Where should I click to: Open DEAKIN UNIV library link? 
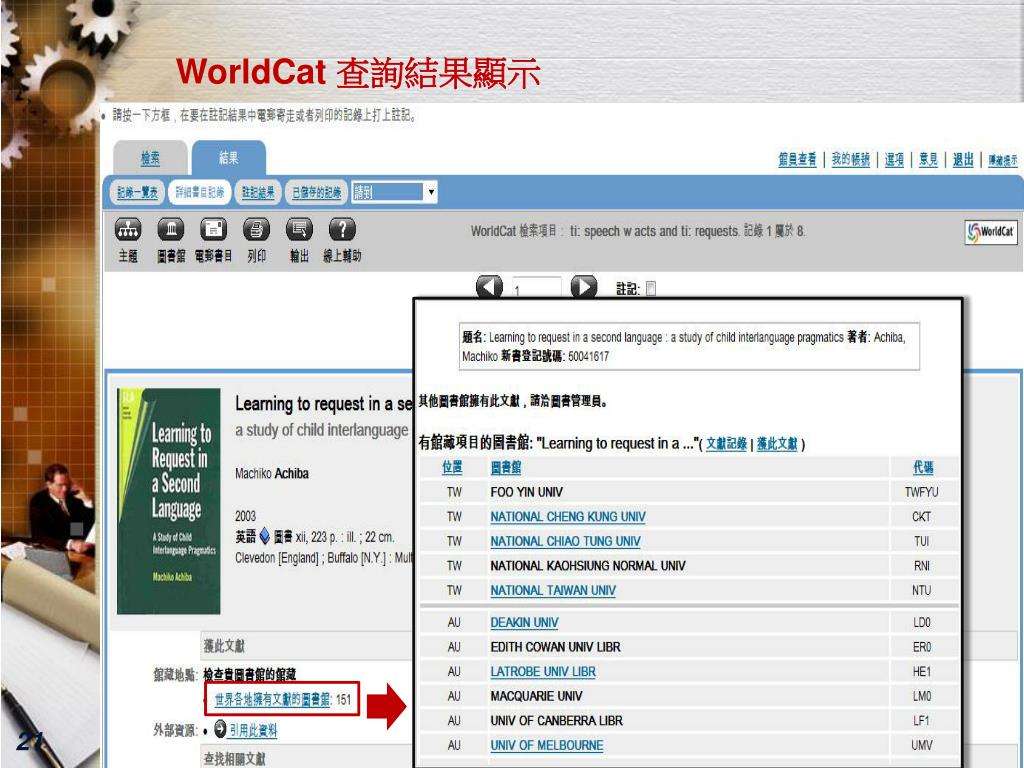point(524,622)
